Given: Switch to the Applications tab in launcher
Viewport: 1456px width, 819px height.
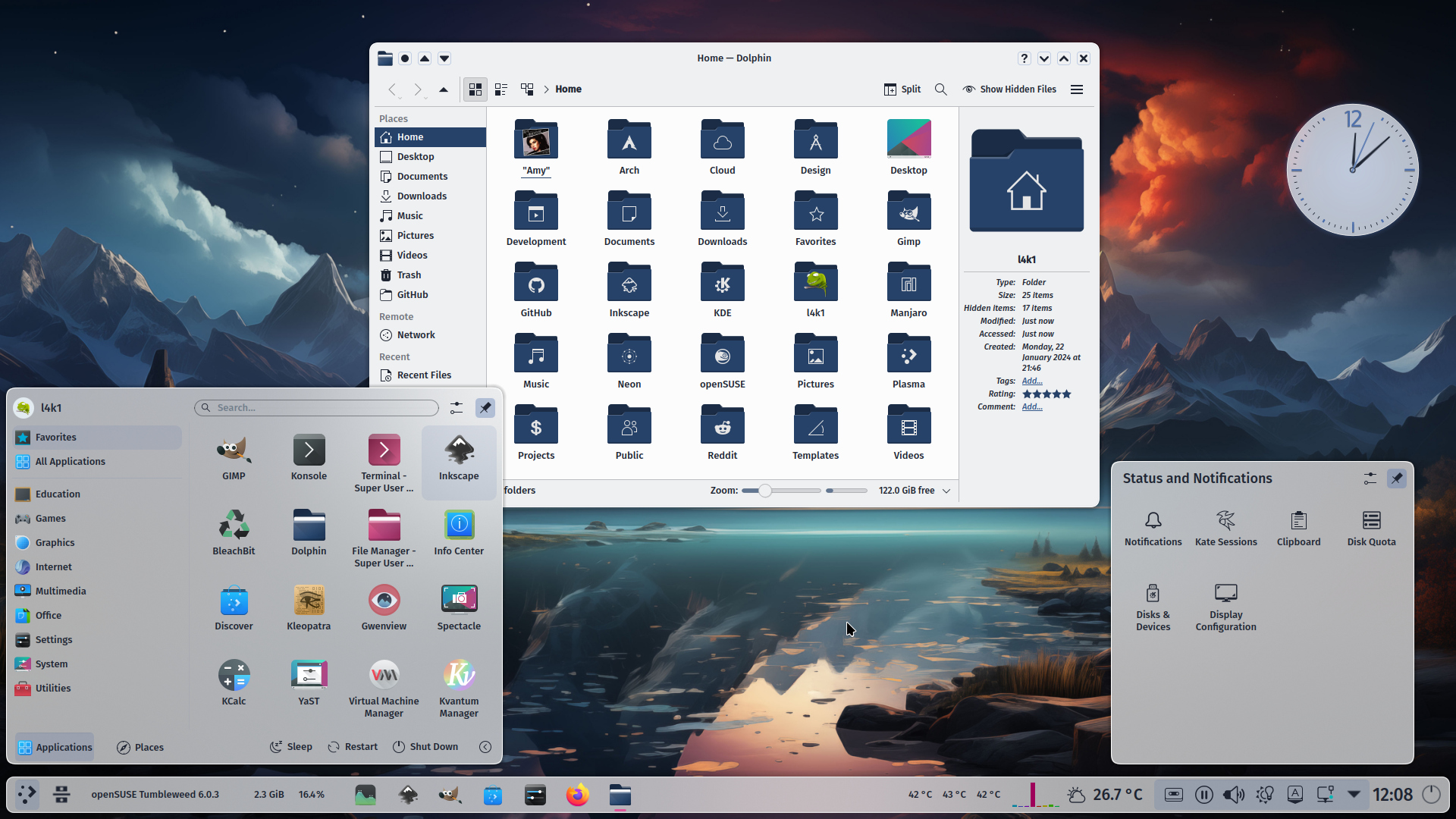Looking at the screenshot, I should pyautogui.click(x=55, y=748).
